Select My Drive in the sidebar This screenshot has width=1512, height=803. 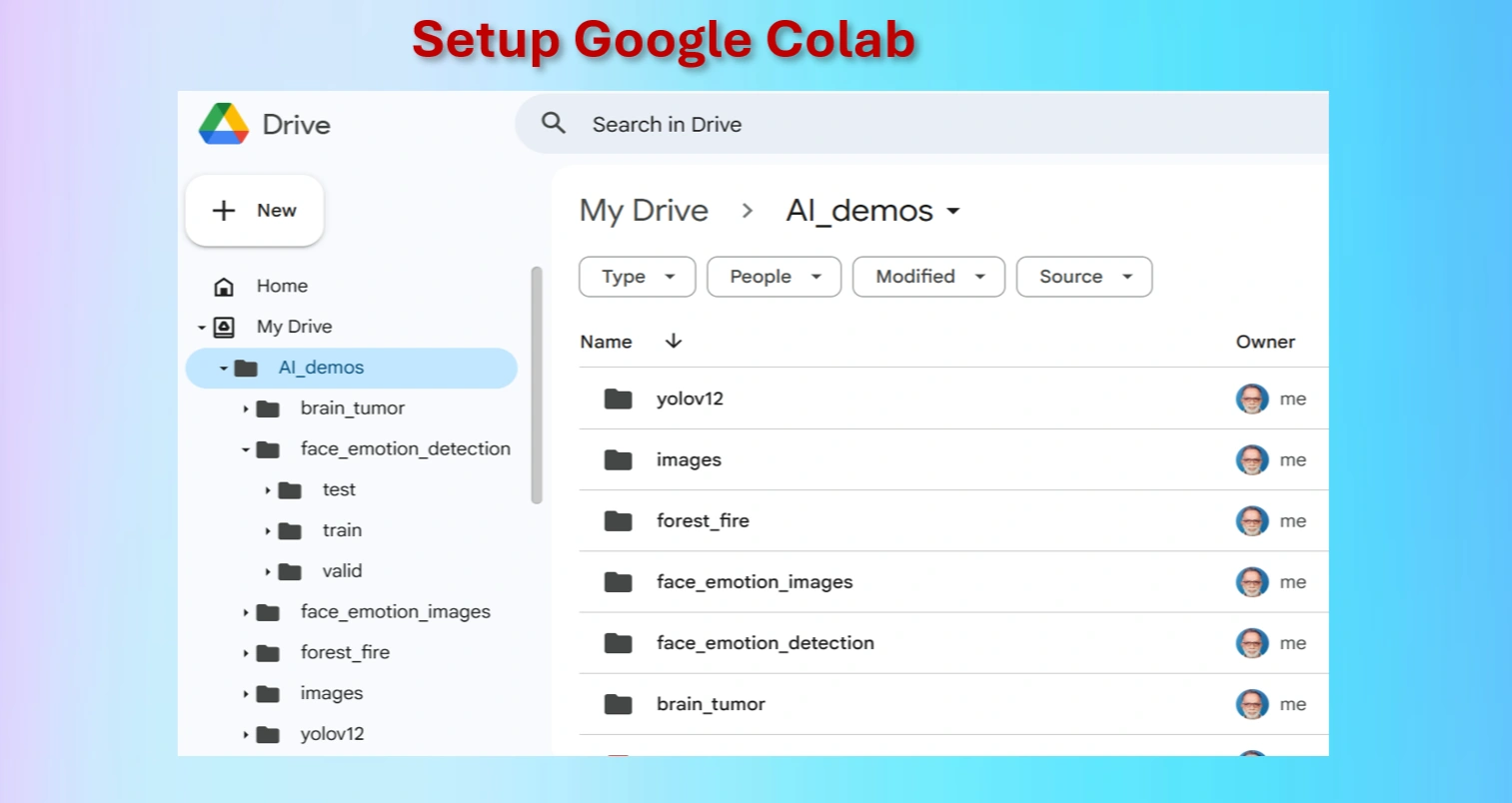(x=294, y=327)
